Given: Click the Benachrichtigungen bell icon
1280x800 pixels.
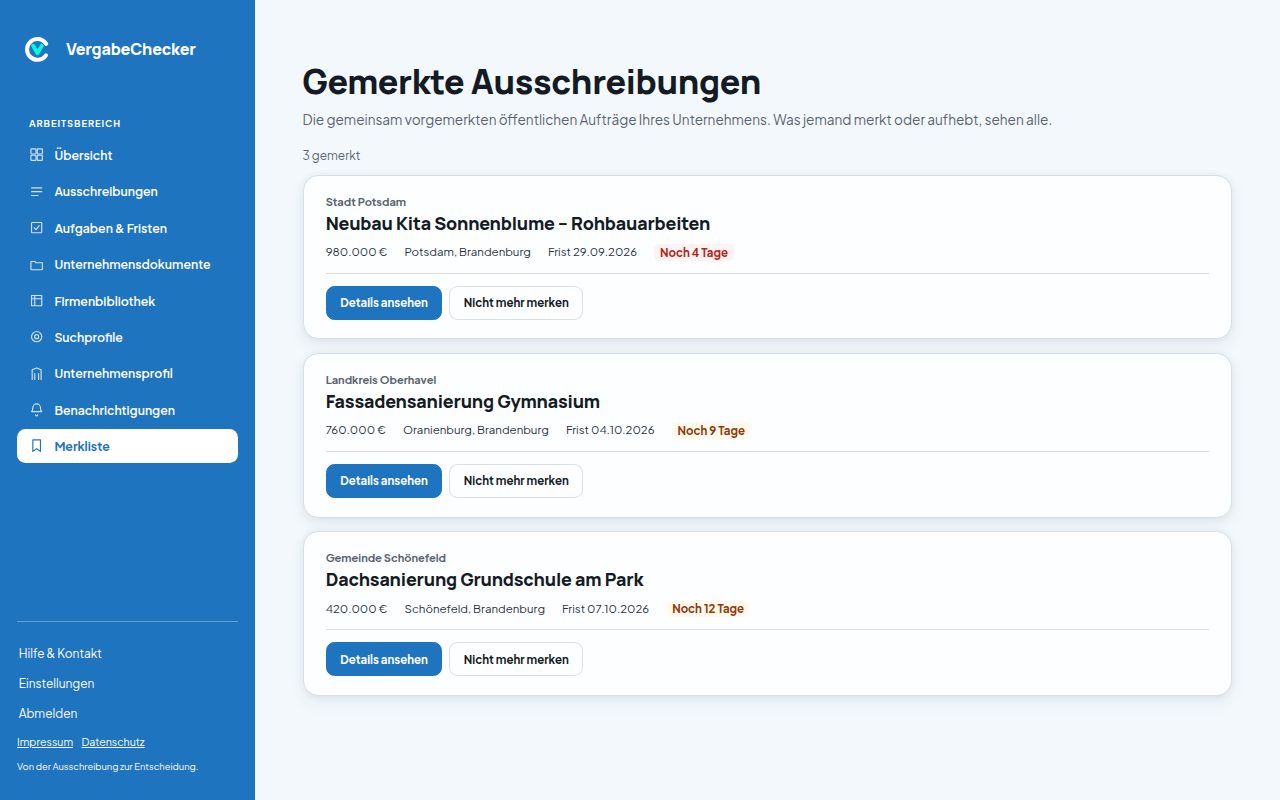Looking at the screenshot, I should (37, 410).
